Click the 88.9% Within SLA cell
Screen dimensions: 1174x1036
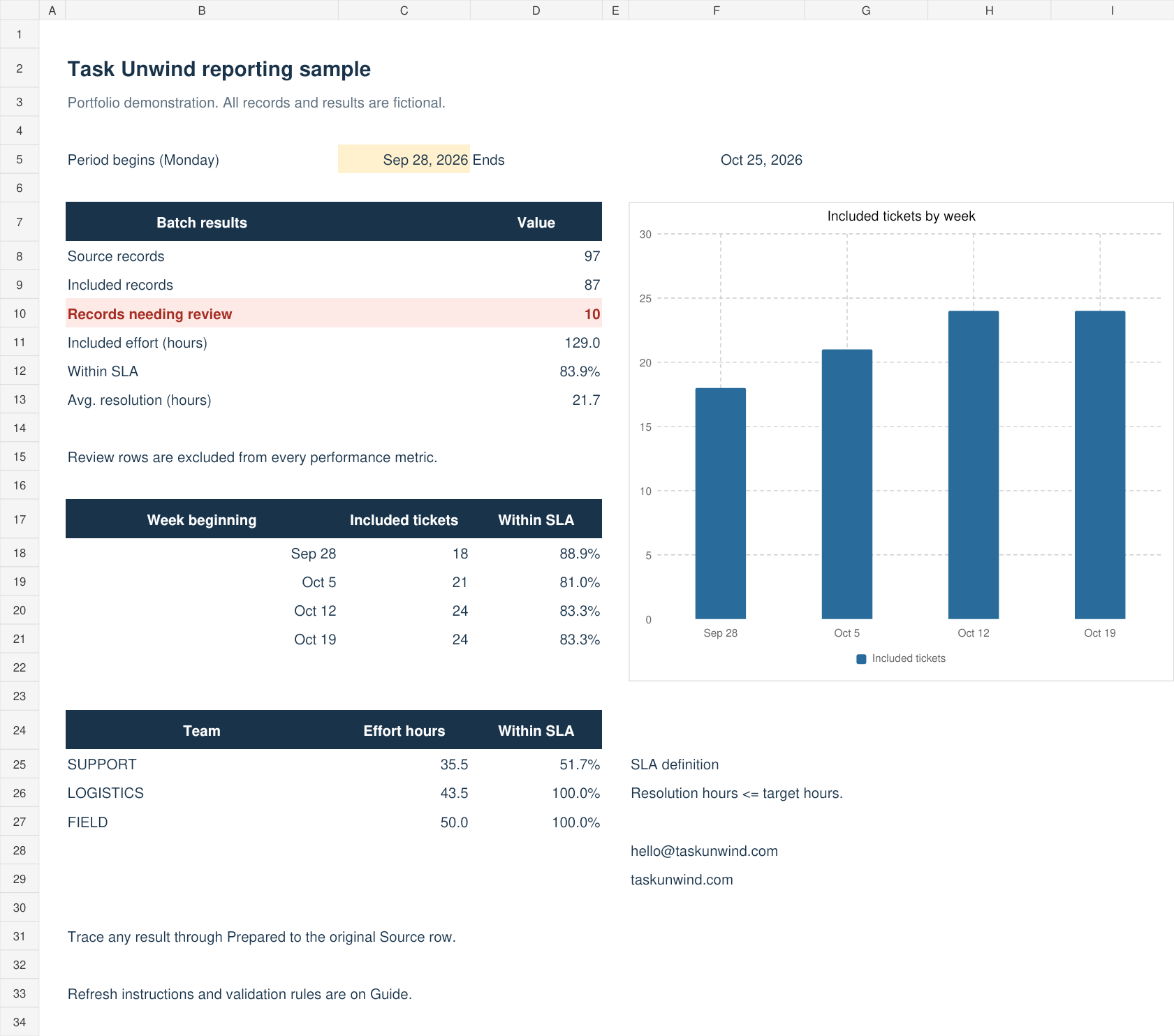click(x=536, y=554)
